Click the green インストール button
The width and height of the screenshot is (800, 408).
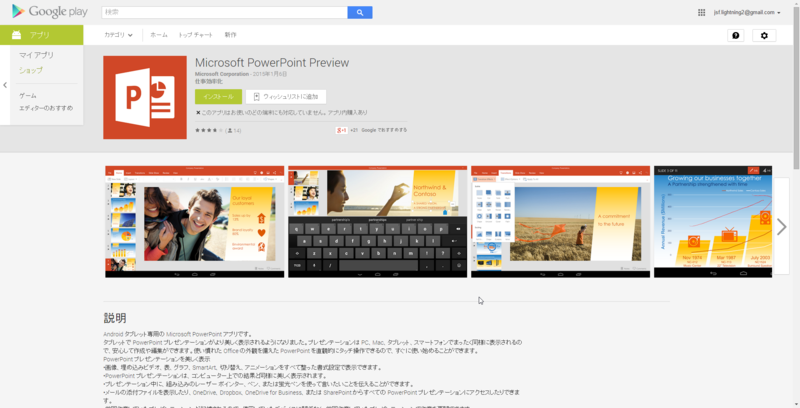coord(218,96)
